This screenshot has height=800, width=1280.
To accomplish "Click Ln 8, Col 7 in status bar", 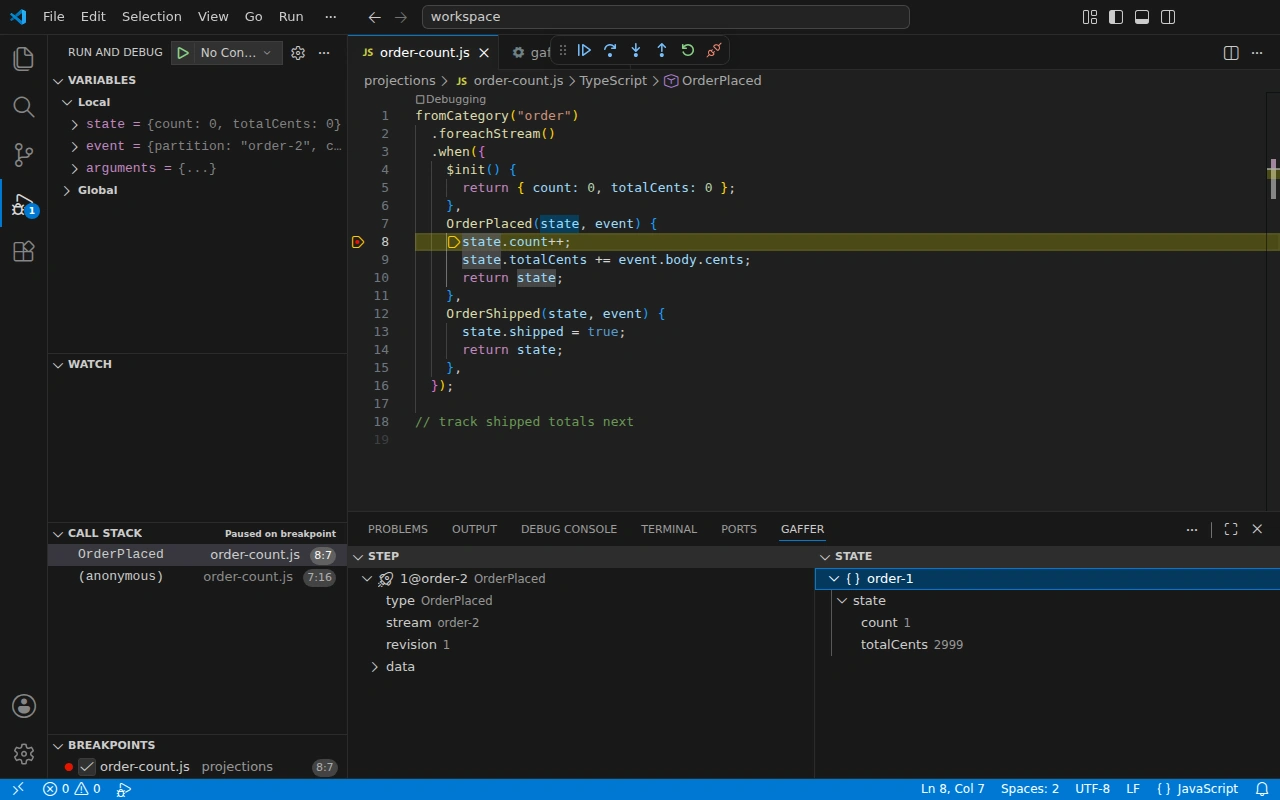I will (x=953, y=789).
